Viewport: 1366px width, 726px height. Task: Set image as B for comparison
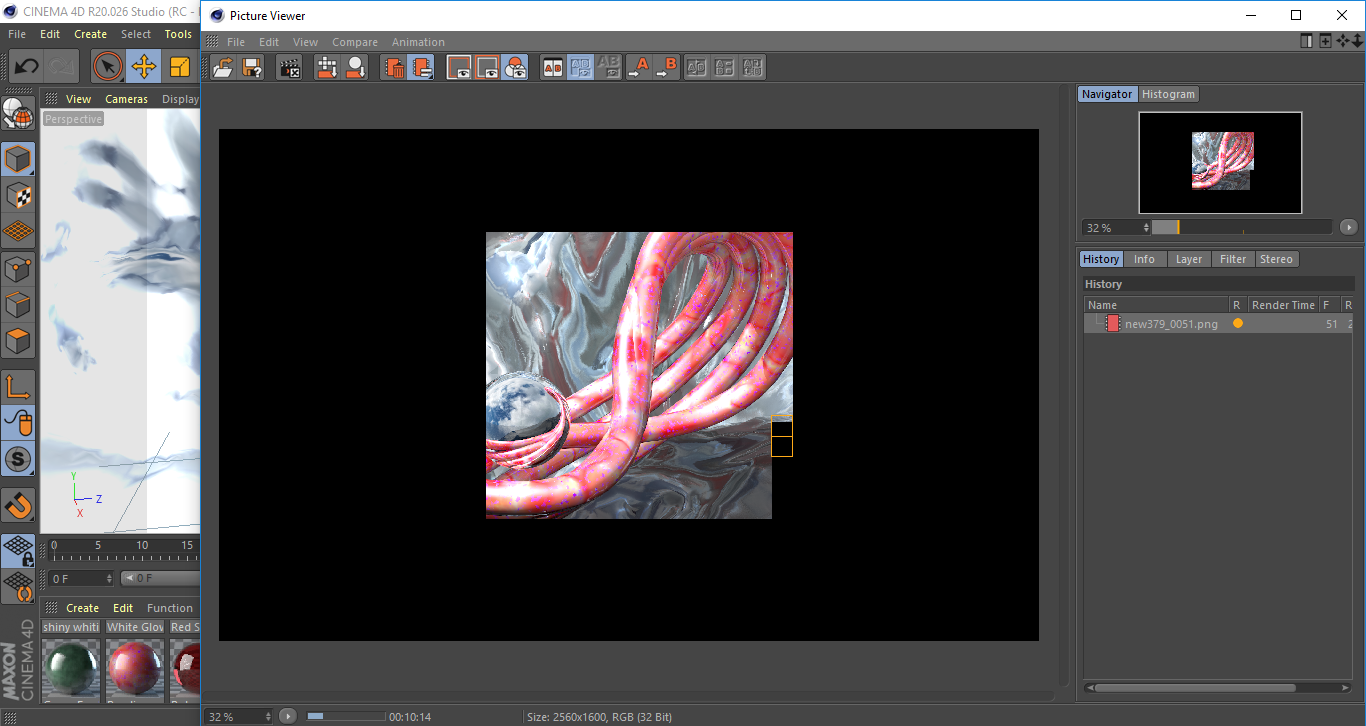666,68
